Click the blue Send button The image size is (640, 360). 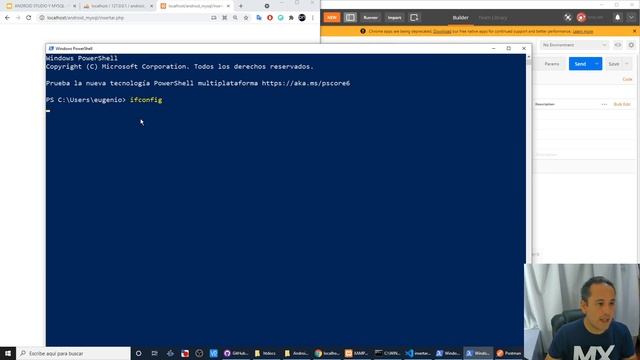tap(580, 64)
